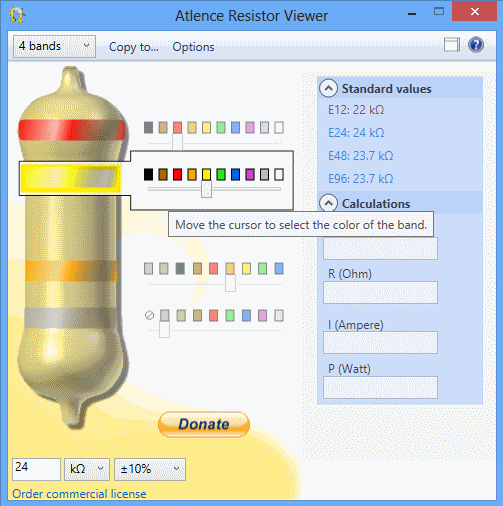Open the help question mark icon
The image size is (503, 506).
pyautogui.click(x=476, y=45)
